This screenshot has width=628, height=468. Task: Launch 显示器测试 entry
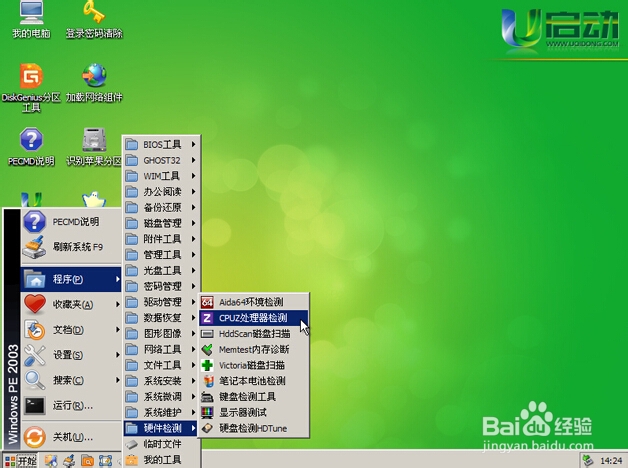coord(254,412)
